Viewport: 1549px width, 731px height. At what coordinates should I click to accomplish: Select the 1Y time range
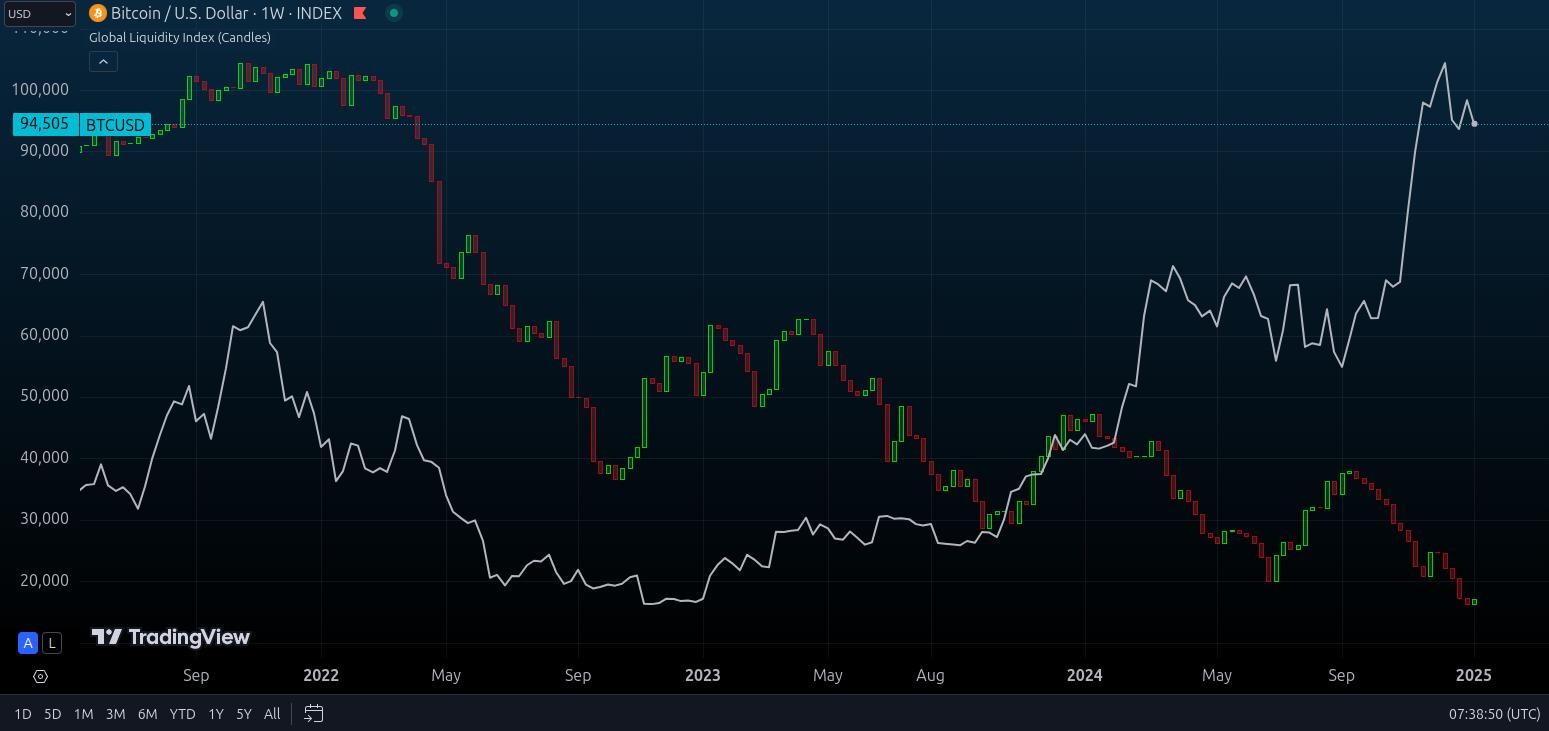click(215, 714)
